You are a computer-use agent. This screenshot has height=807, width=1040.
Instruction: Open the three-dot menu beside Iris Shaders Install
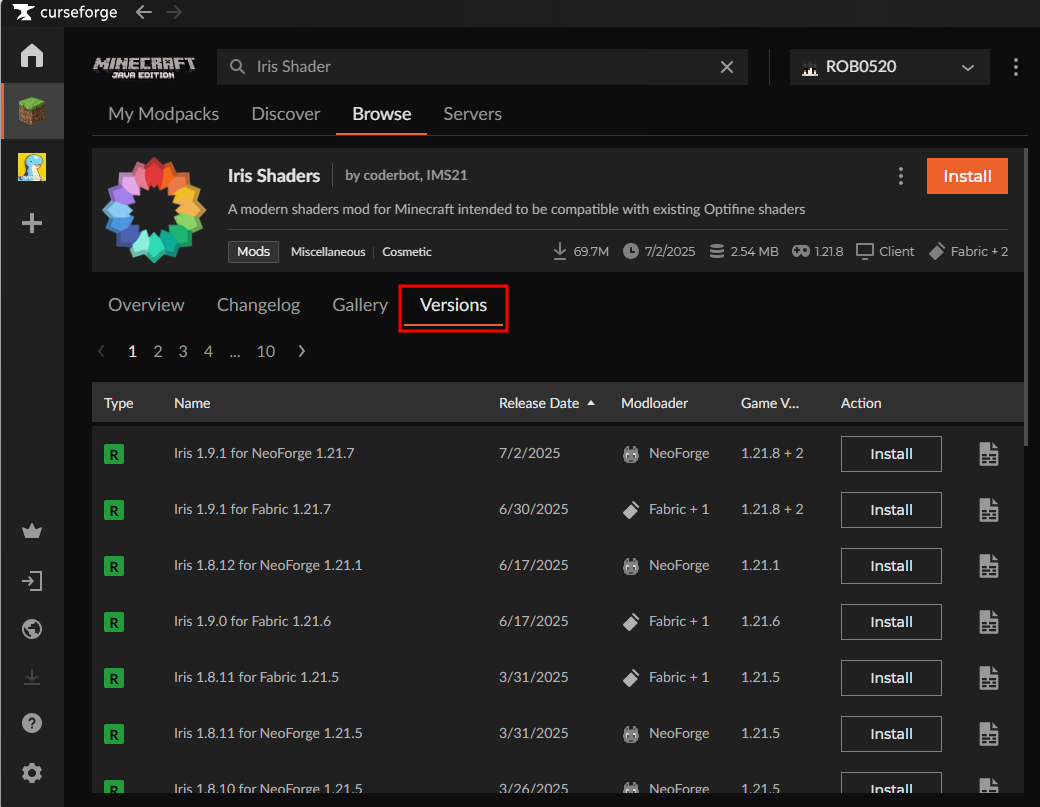900,176
